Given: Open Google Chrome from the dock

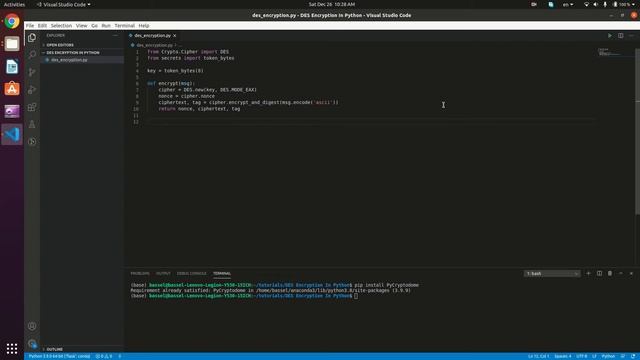Looking at the screenshot, I should tap(12, 21).
